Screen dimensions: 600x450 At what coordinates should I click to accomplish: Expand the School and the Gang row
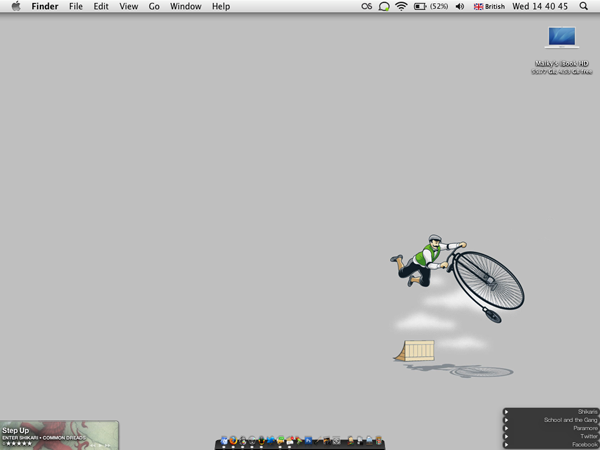tap(506, 420)
